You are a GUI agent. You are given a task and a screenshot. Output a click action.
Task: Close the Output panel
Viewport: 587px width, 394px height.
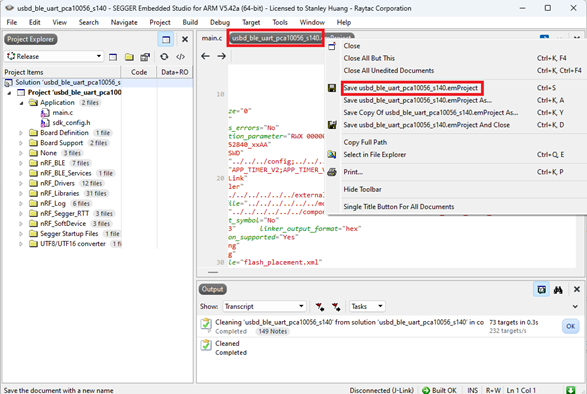[577, 290]
